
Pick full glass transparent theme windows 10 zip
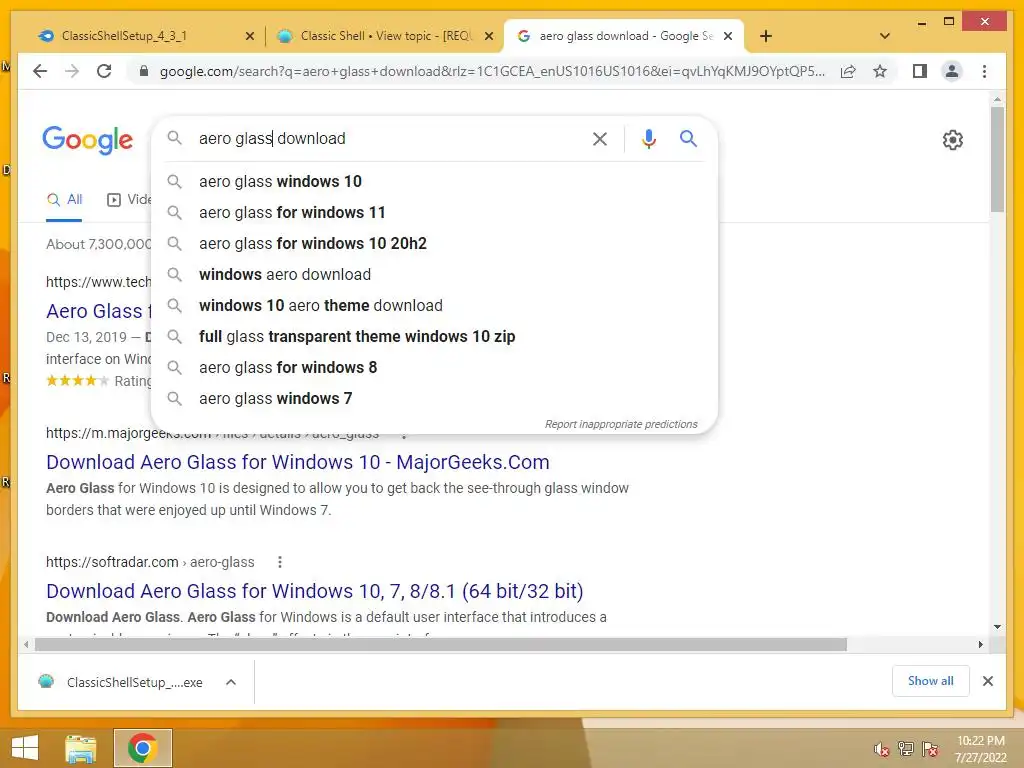(x=434, y=336)
